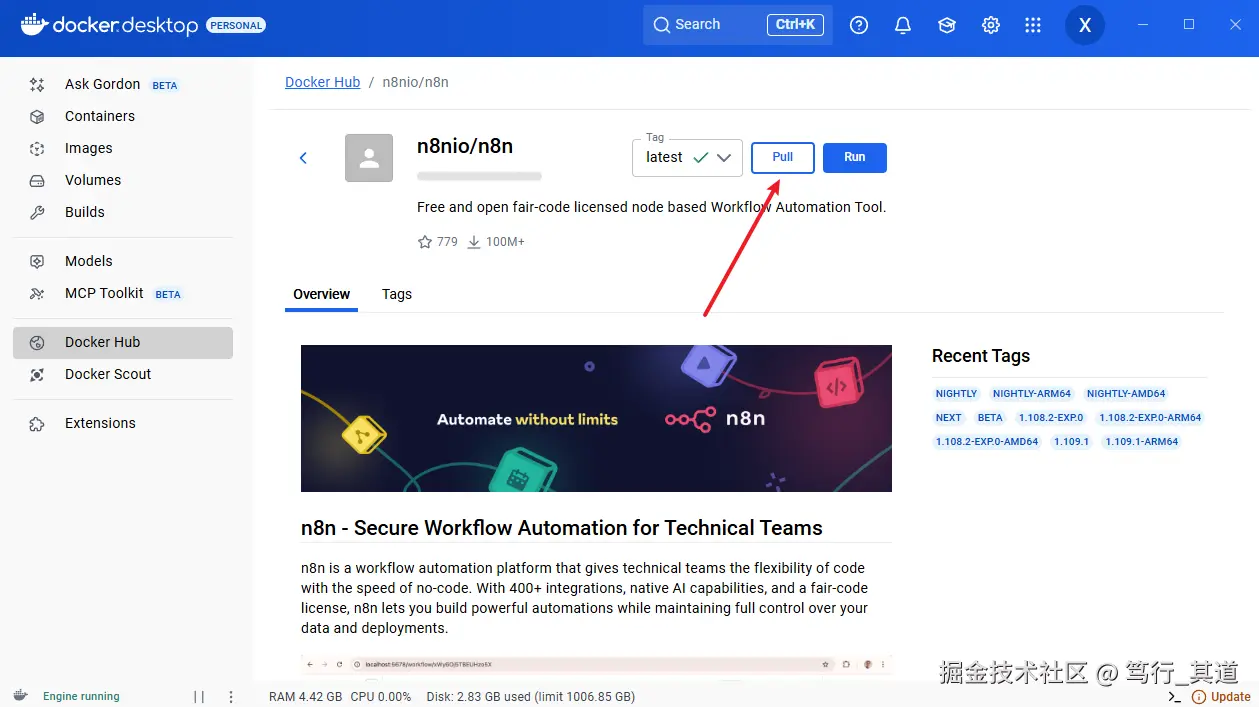
Task: Click the CPU 0.00% status text
Action: coord(381,697)
